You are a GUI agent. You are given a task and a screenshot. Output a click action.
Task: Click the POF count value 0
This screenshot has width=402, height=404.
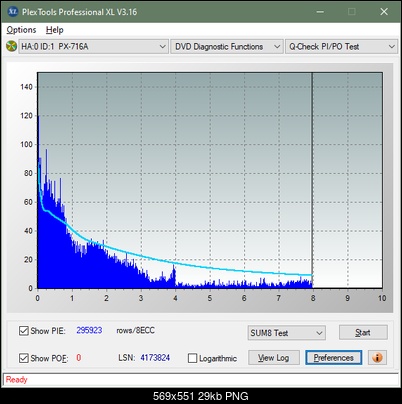79,358
